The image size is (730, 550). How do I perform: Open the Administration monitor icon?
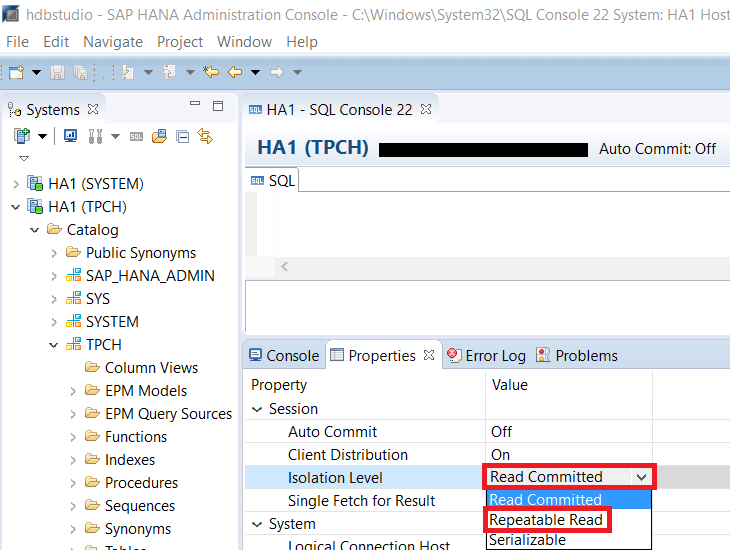(70, 136)
